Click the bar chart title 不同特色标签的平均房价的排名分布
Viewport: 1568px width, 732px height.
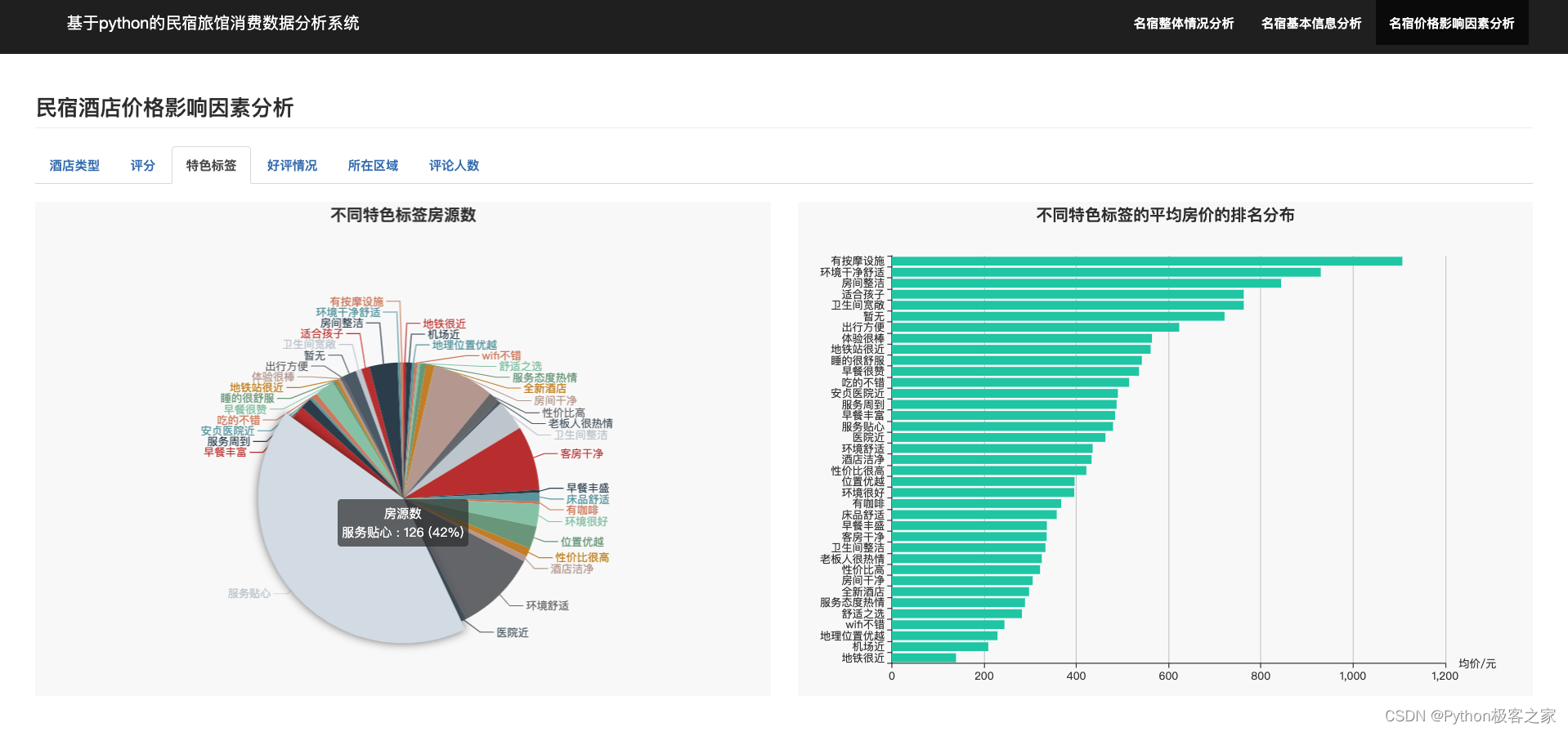tap(1165, 215)
